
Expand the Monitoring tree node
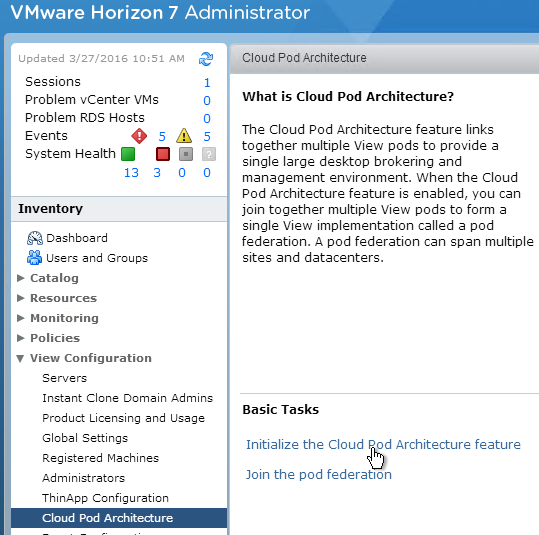pos(21,318)
